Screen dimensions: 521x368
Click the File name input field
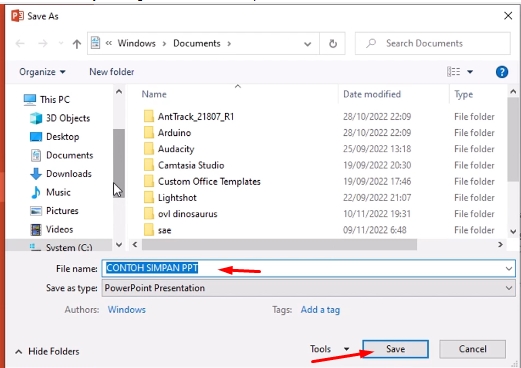pos(308,268)
